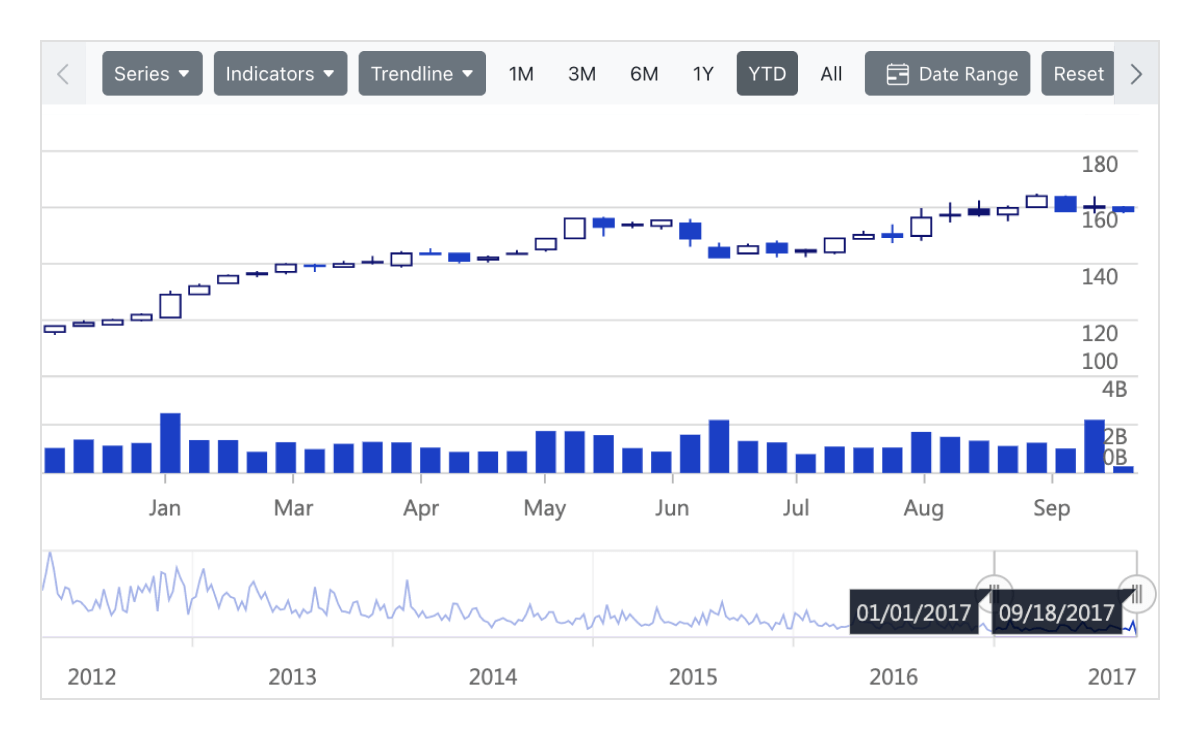Viewport: 1200px width, 740px height.
Task: Select the 1Y period
Action: [x=703, y=73]
